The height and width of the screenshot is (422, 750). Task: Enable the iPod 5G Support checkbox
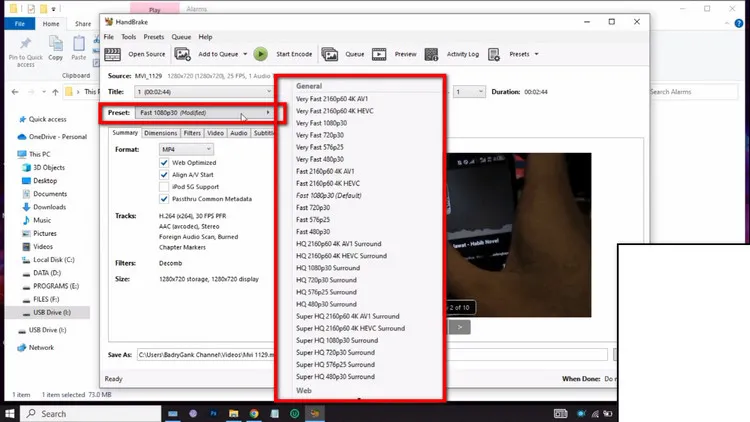[164, 187]
